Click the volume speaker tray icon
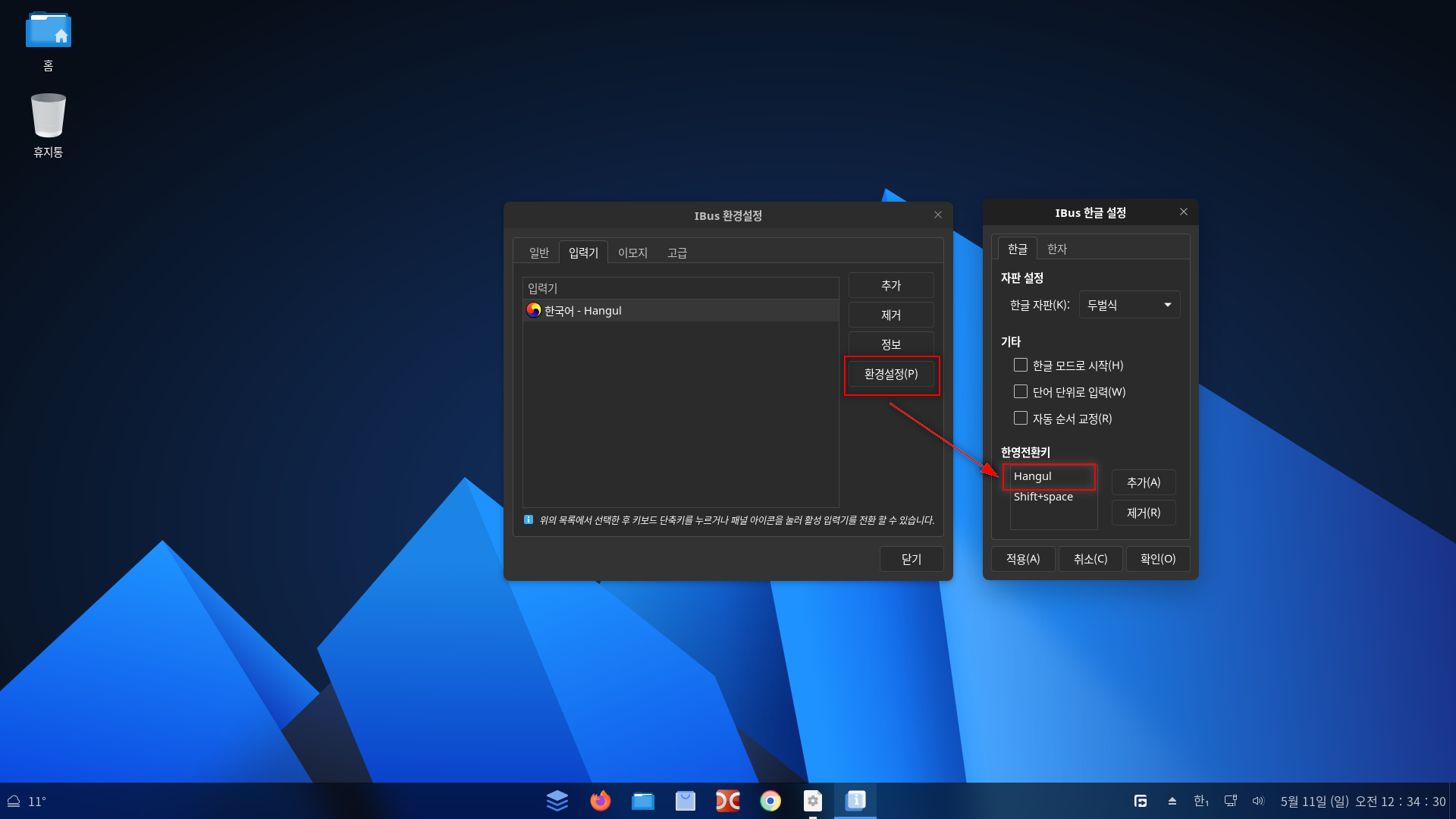1456x819 pixels. [1258, 801]
